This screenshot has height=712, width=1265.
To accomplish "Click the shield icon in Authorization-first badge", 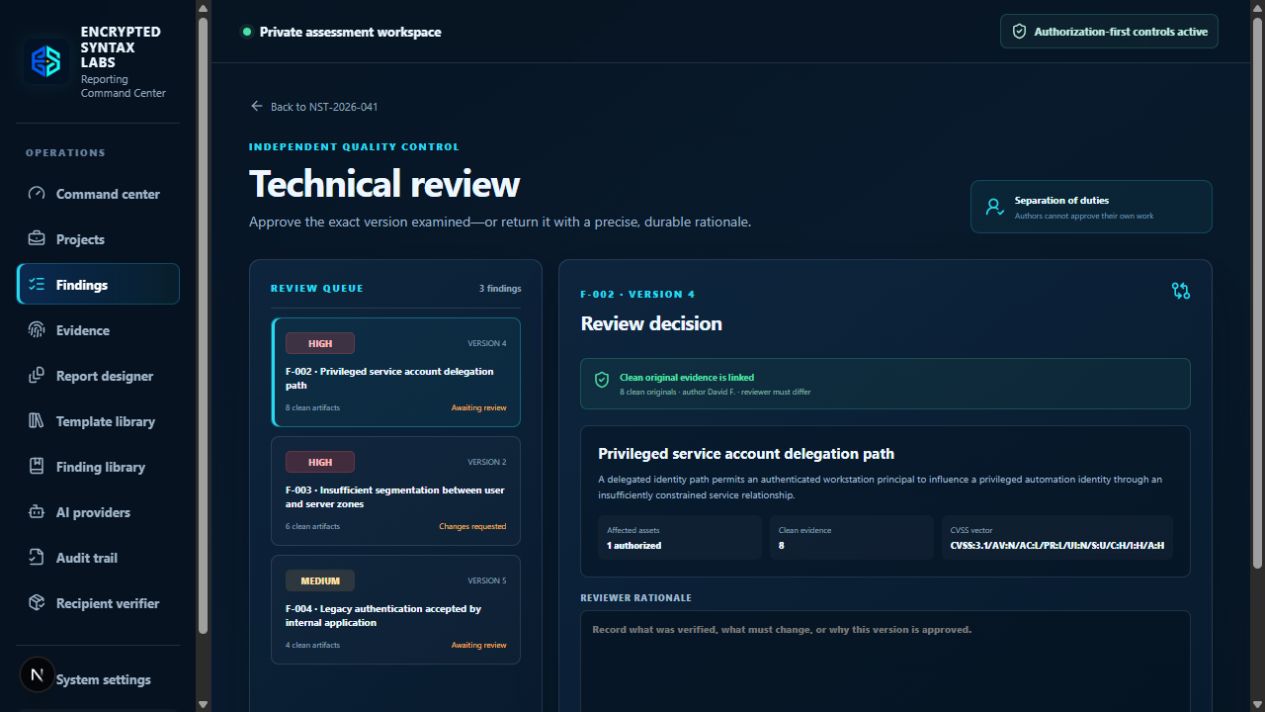I will [1020, 31].
